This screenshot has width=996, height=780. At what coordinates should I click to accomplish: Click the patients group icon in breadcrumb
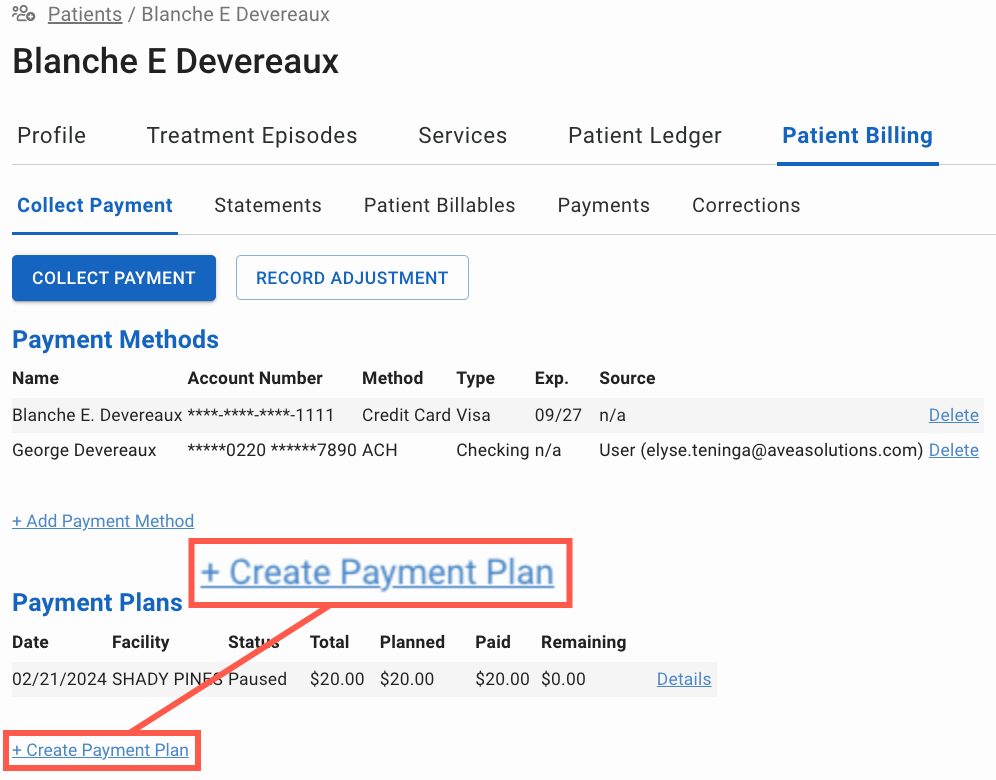tap(23, 14)
